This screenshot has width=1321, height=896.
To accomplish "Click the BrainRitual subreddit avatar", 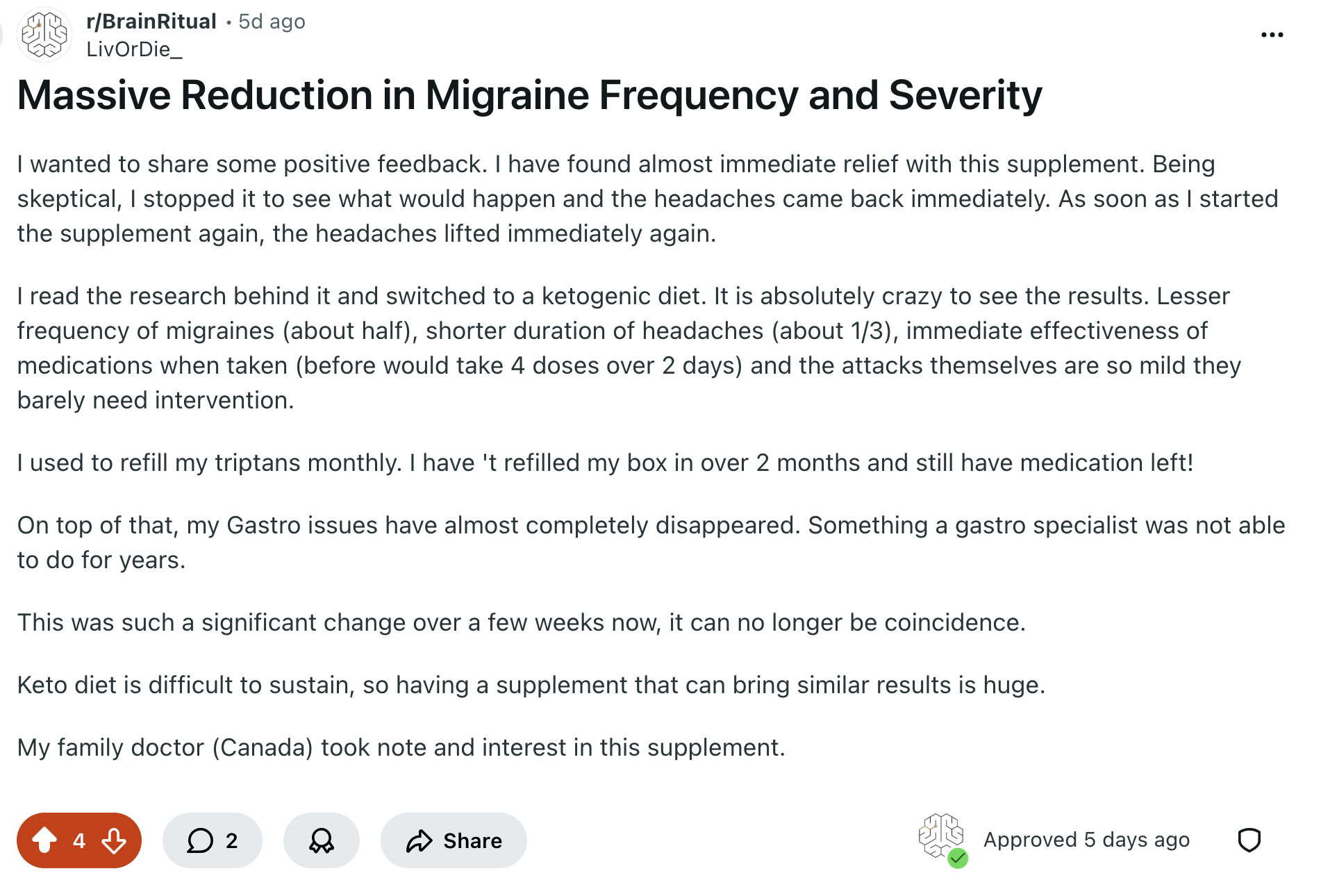I will [x=45, y=35].
